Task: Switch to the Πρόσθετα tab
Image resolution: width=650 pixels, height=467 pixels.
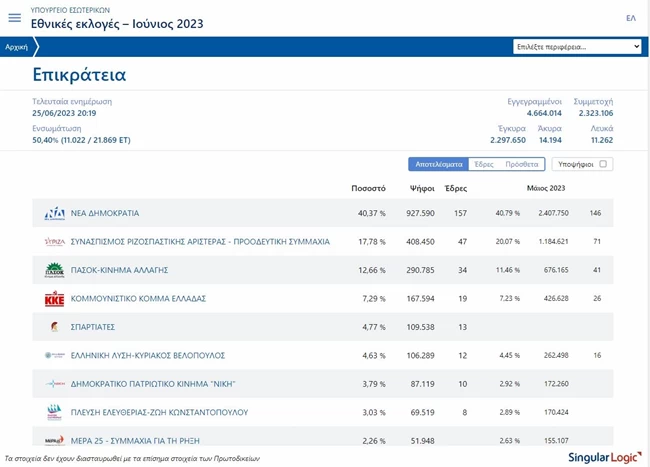Action: (x=521, y=164)
